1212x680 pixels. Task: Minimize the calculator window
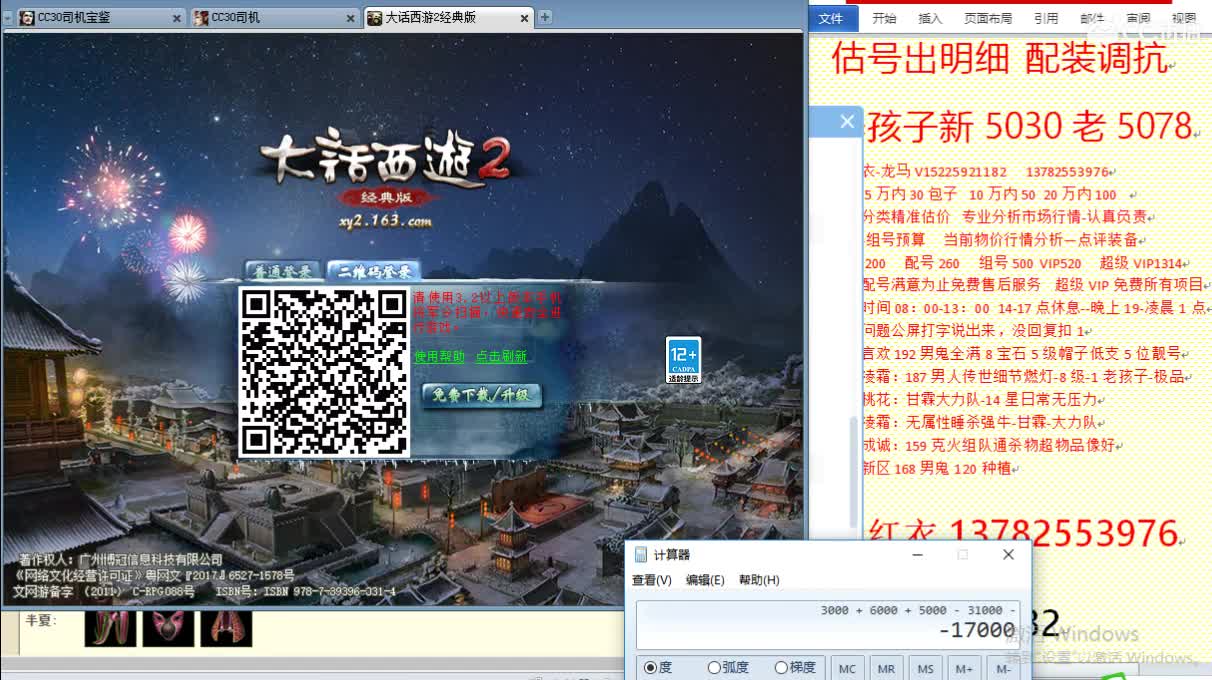917,555
